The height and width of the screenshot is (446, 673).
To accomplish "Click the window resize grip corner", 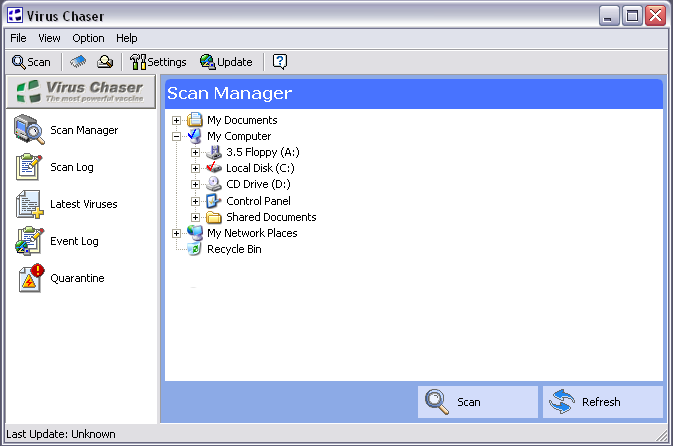I will pos(662,435).
